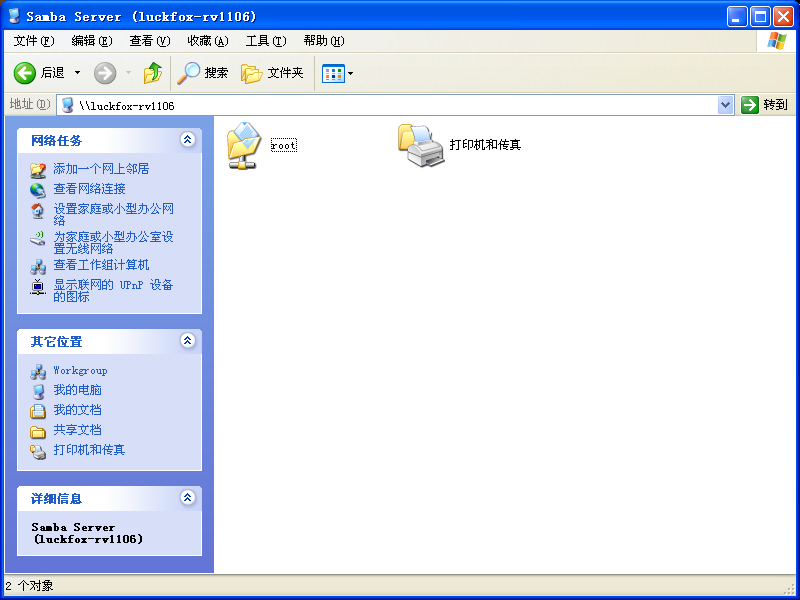Click the 共享文档 folder icon

coord(38,432)
